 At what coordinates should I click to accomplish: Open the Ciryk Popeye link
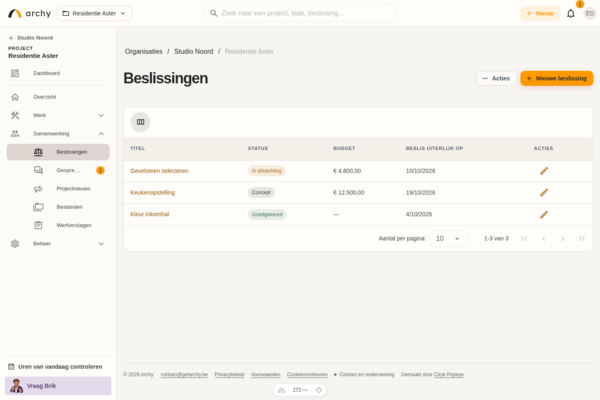(449, 375)
